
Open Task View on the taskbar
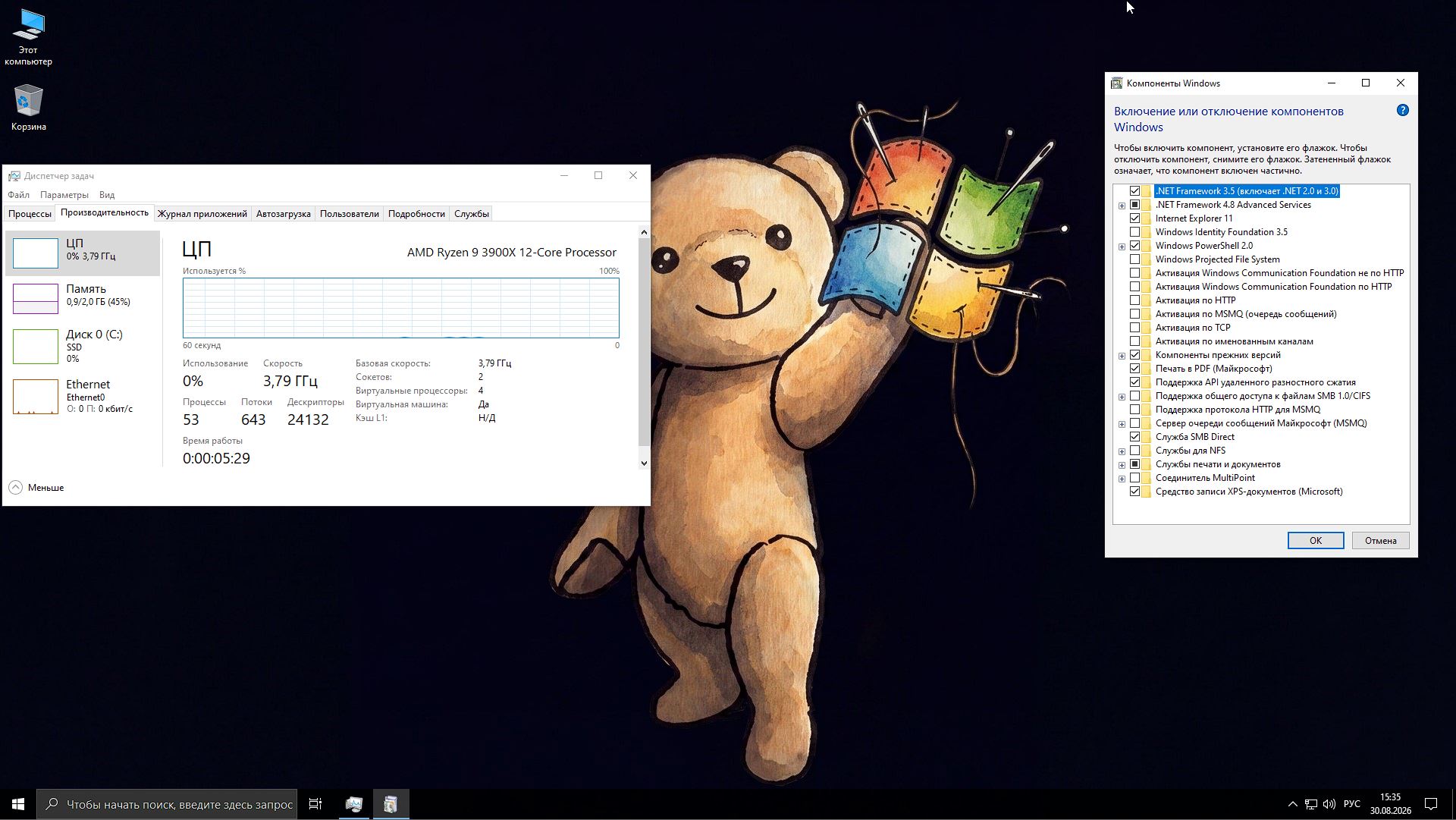point(315,804)
